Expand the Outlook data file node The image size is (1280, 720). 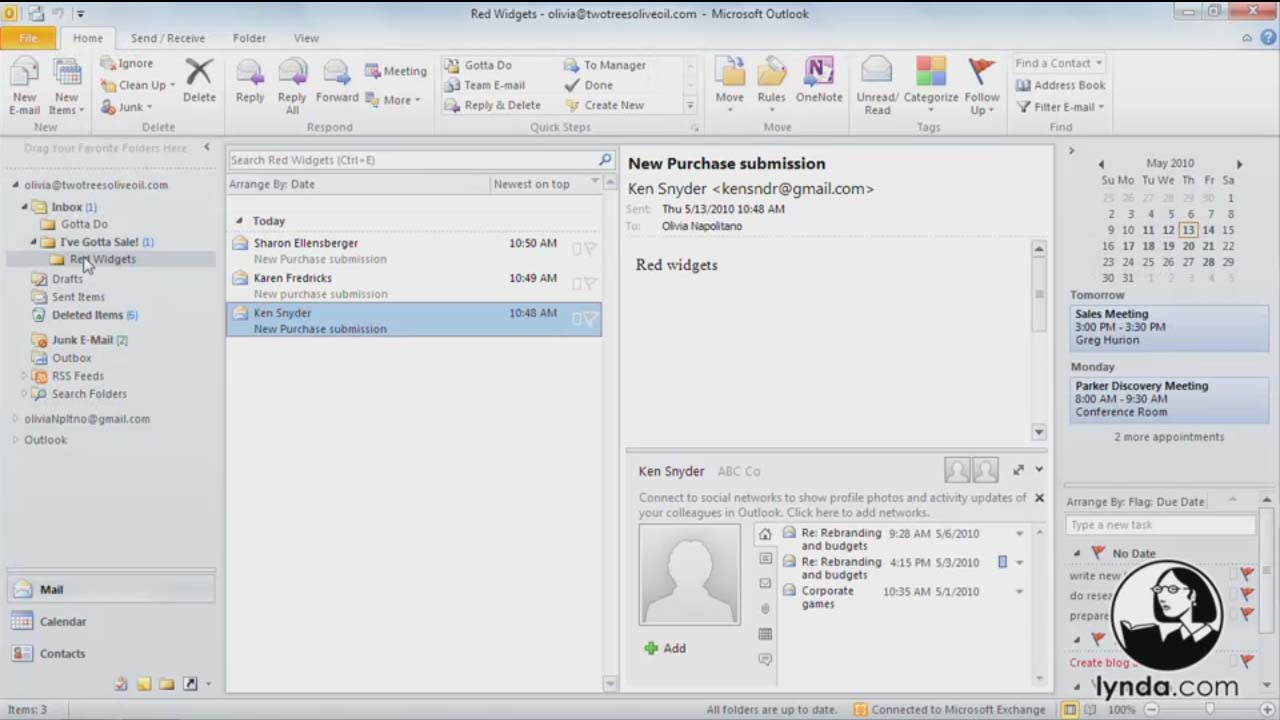pos(15,440)
